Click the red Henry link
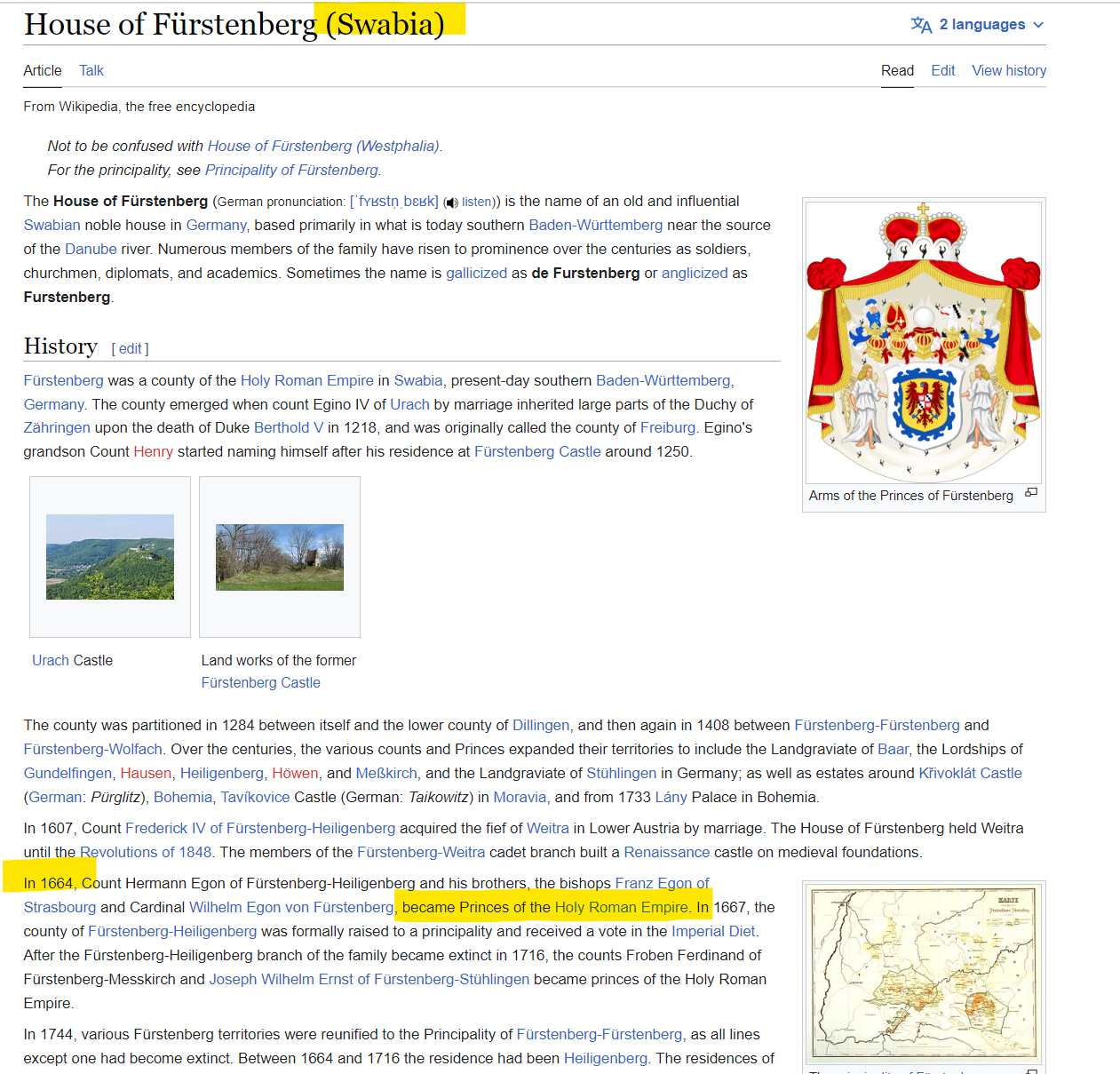1120x1074 pixels. coord(154,451)
